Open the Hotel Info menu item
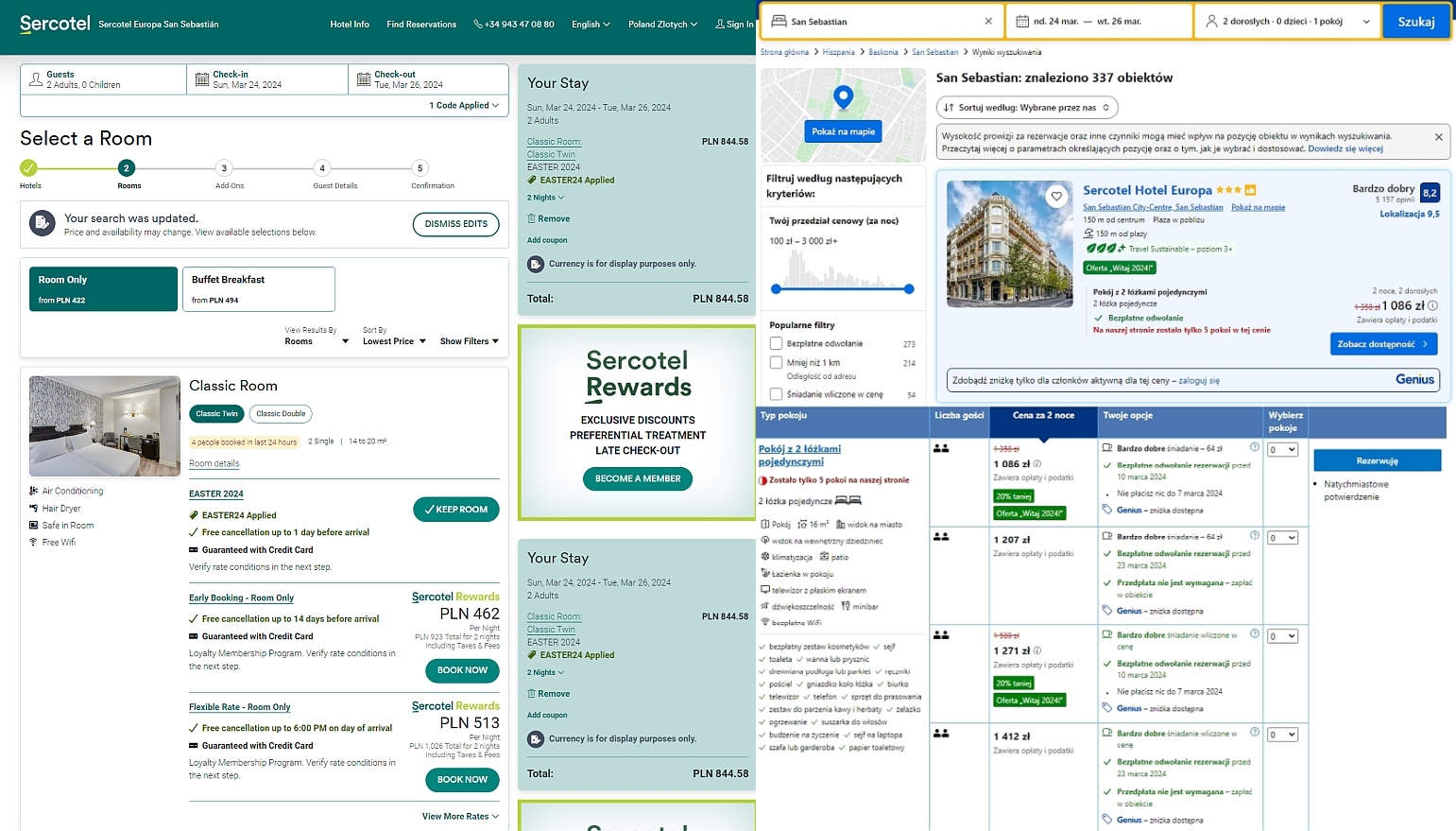 350,25
